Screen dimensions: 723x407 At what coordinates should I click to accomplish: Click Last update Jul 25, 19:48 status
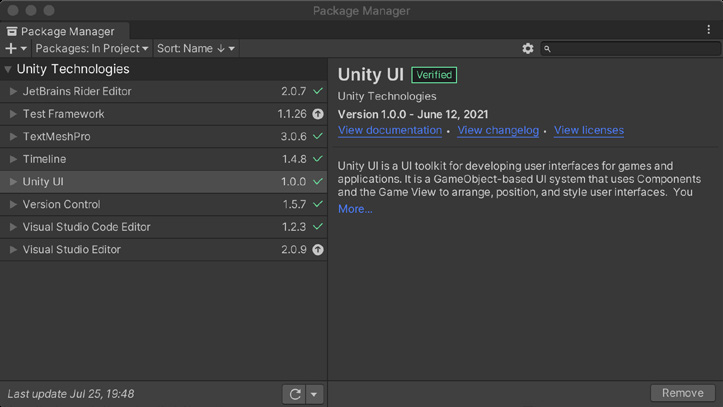71,394
